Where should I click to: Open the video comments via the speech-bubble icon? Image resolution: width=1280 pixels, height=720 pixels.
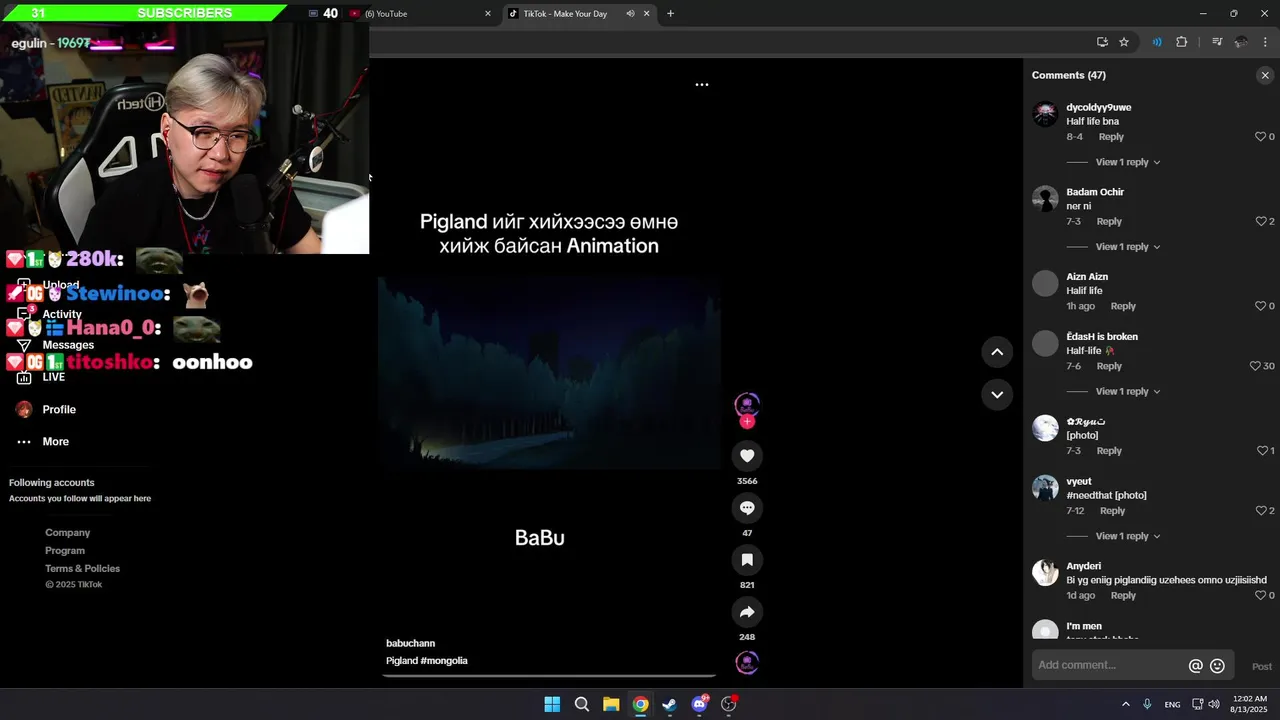(747, 508)
